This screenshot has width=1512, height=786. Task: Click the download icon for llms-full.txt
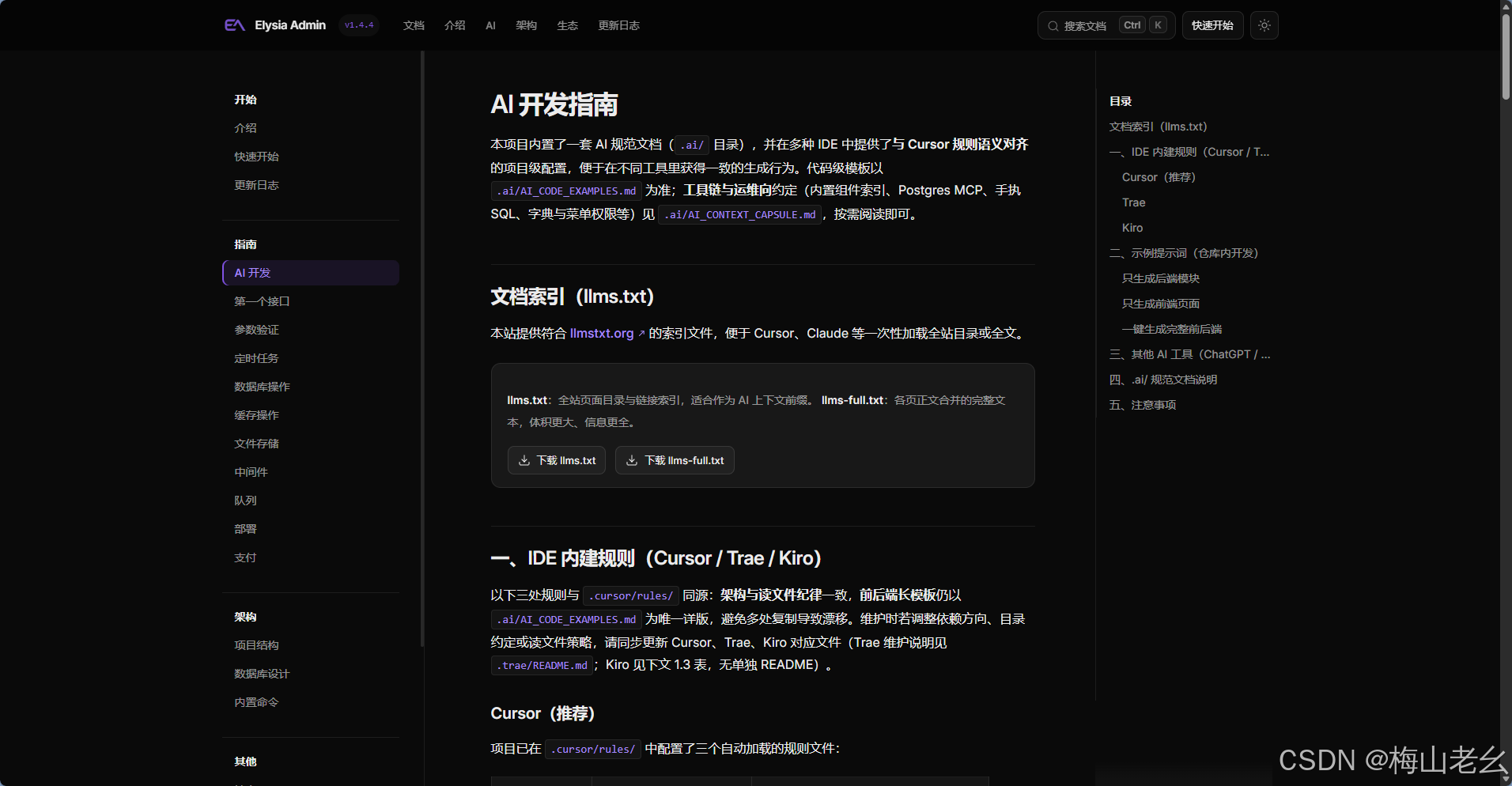tap(632, 460)
